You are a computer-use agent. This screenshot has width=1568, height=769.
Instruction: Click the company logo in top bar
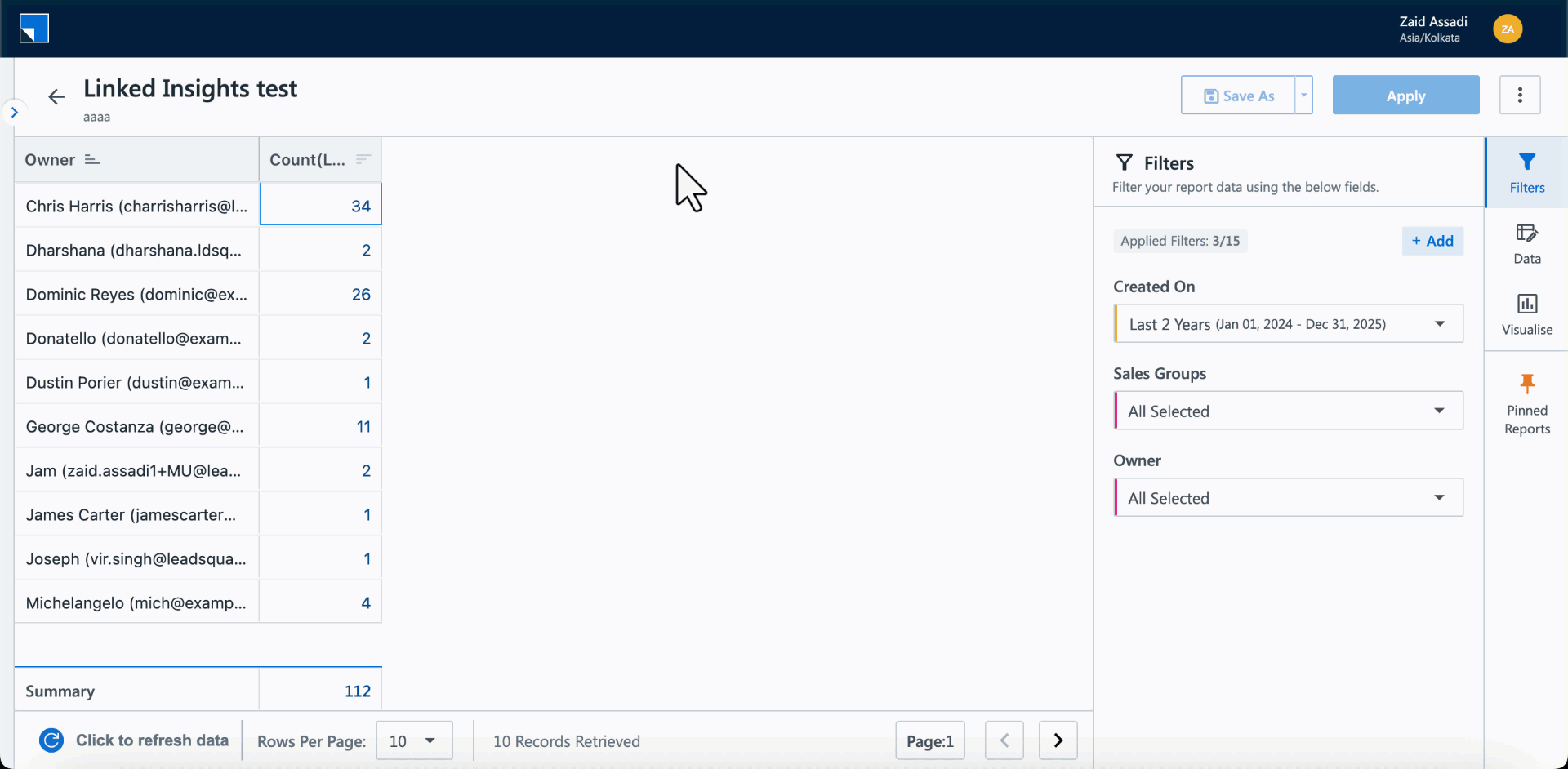point(33,28)
